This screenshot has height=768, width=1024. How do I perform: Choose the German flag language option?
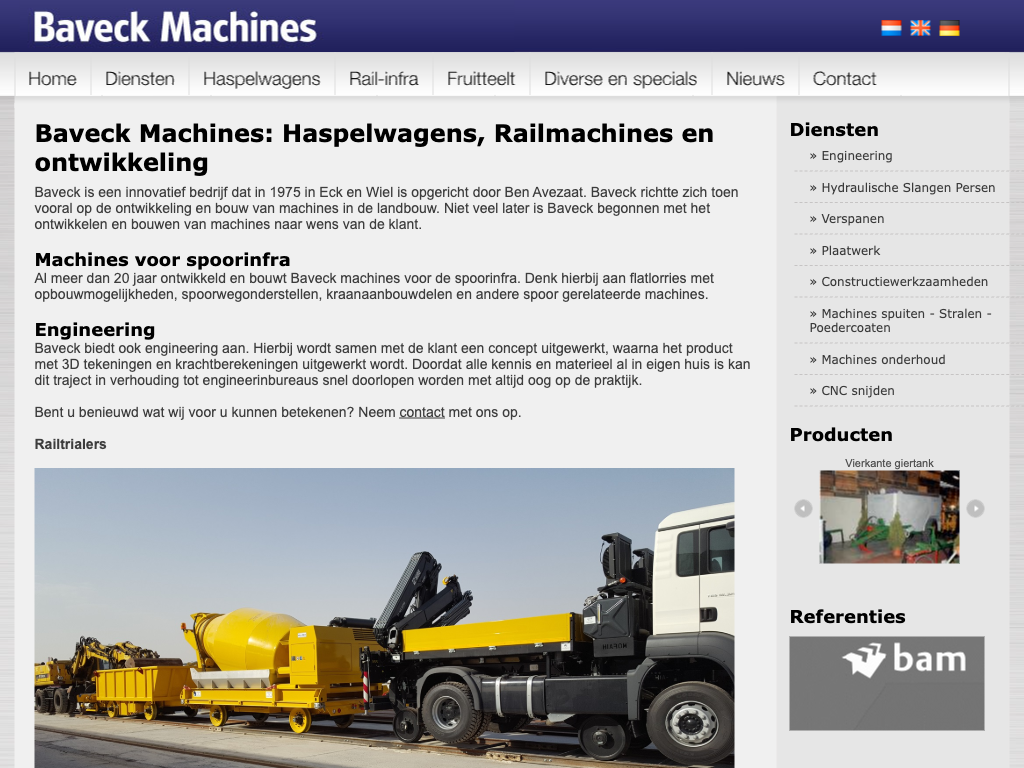tap(949, 28)
